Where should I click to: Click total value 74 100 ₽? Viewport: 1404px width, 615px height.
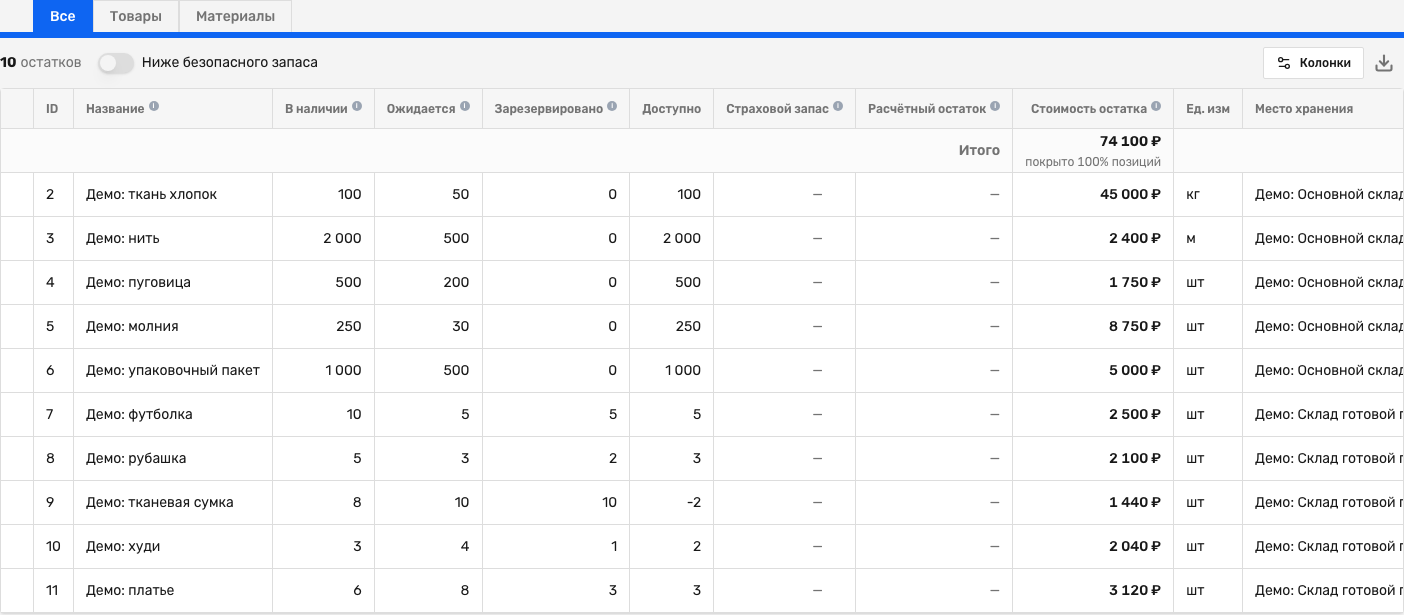click(1130, 141)
